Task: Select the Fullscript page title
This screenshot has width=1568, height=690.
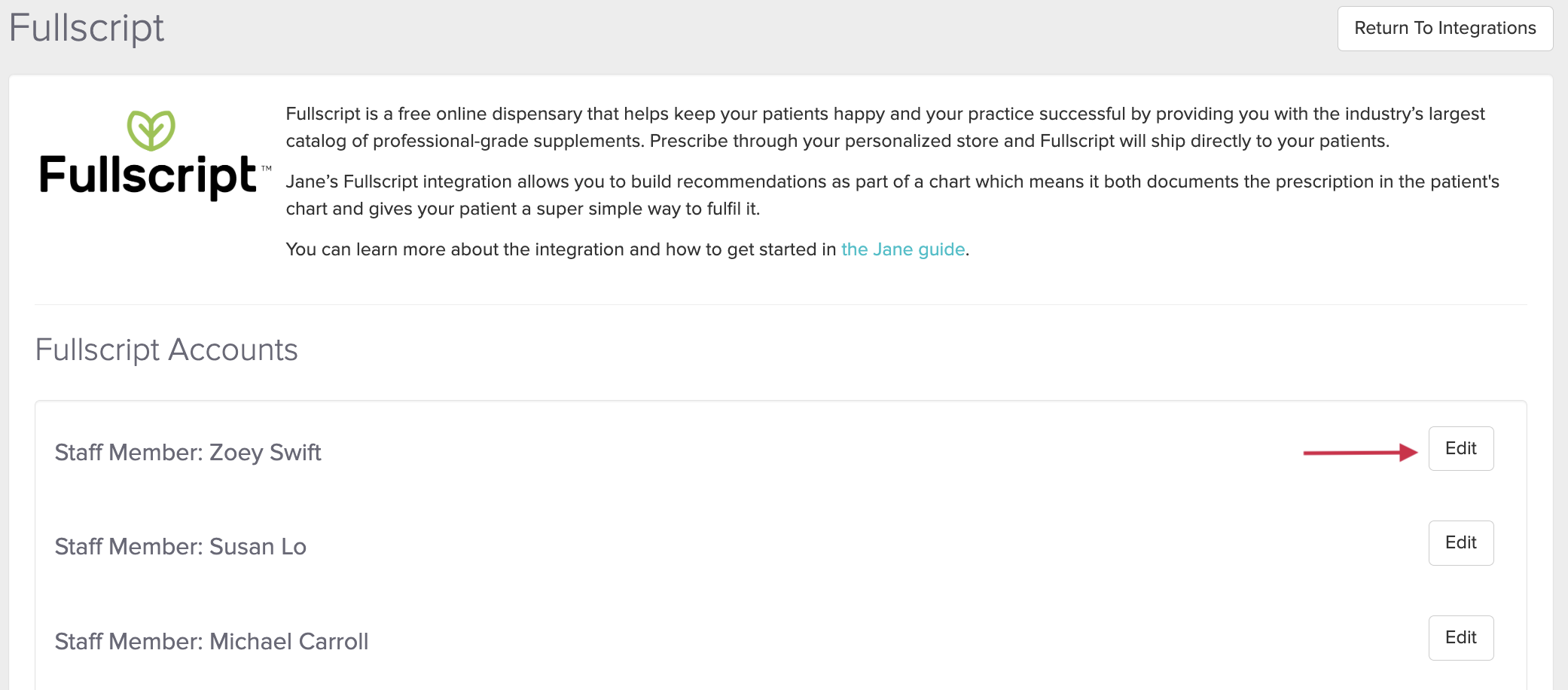Action: coord(86,29)
